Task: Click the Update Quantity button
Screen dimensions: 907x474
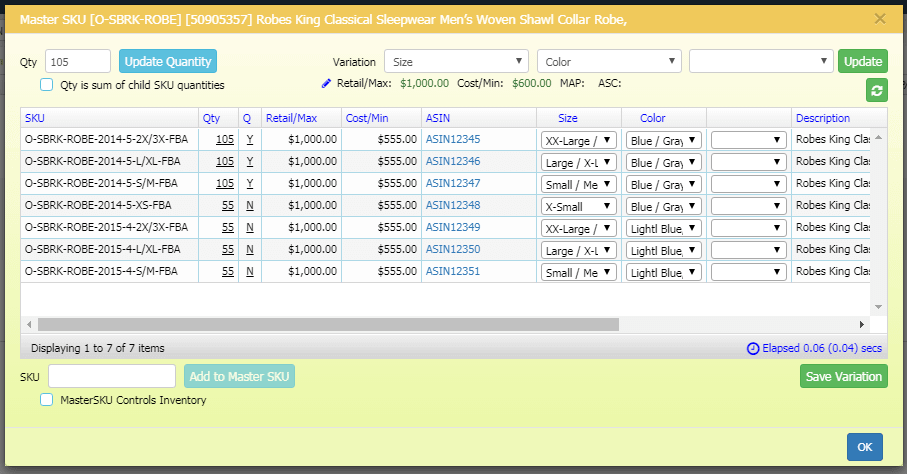Action: pyautogui.click(x=168, y=62)
